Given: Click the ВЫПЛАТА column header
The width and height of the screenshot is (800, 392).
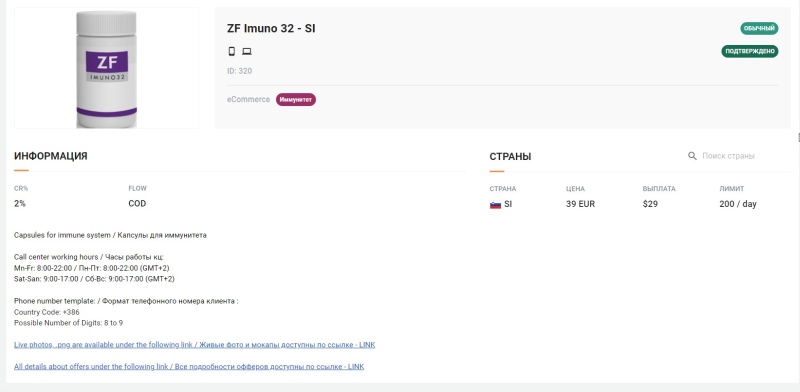Looking at the screenshot, I should pos(659,189).
